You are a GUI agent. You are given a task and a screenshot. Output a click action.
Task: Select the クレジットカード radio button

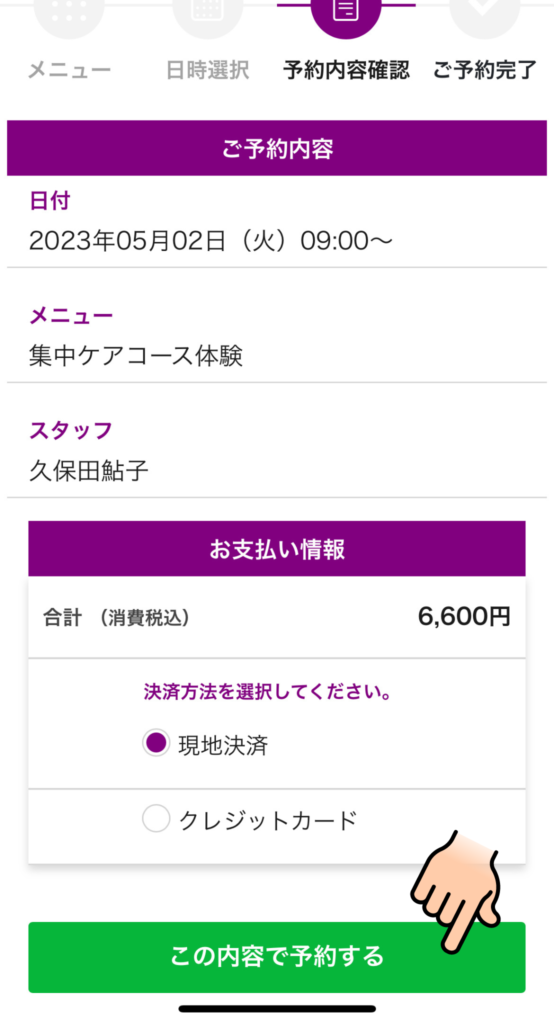coord(156,818)
